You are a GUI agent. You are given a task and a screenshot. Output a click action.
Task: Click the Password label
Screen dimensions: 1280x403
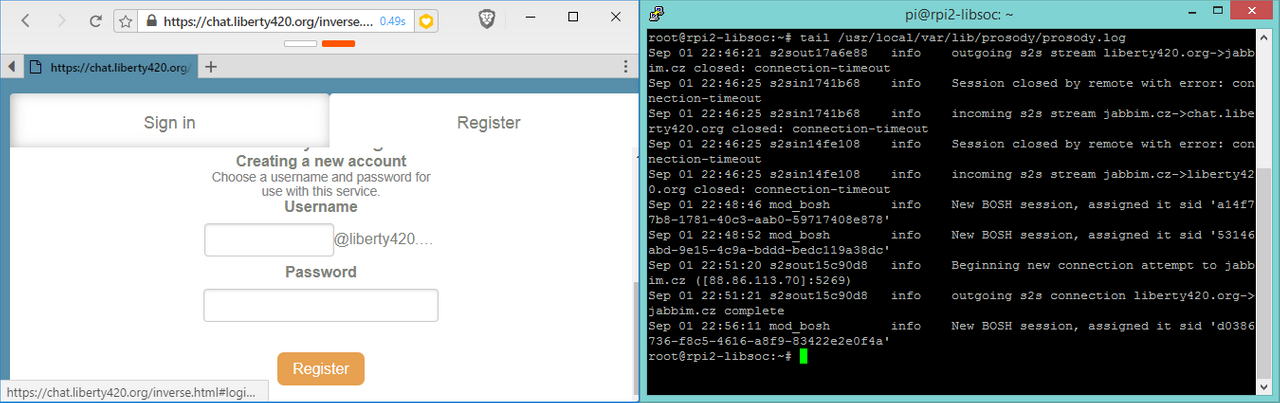pyautogui.click(x=321, y=272)
